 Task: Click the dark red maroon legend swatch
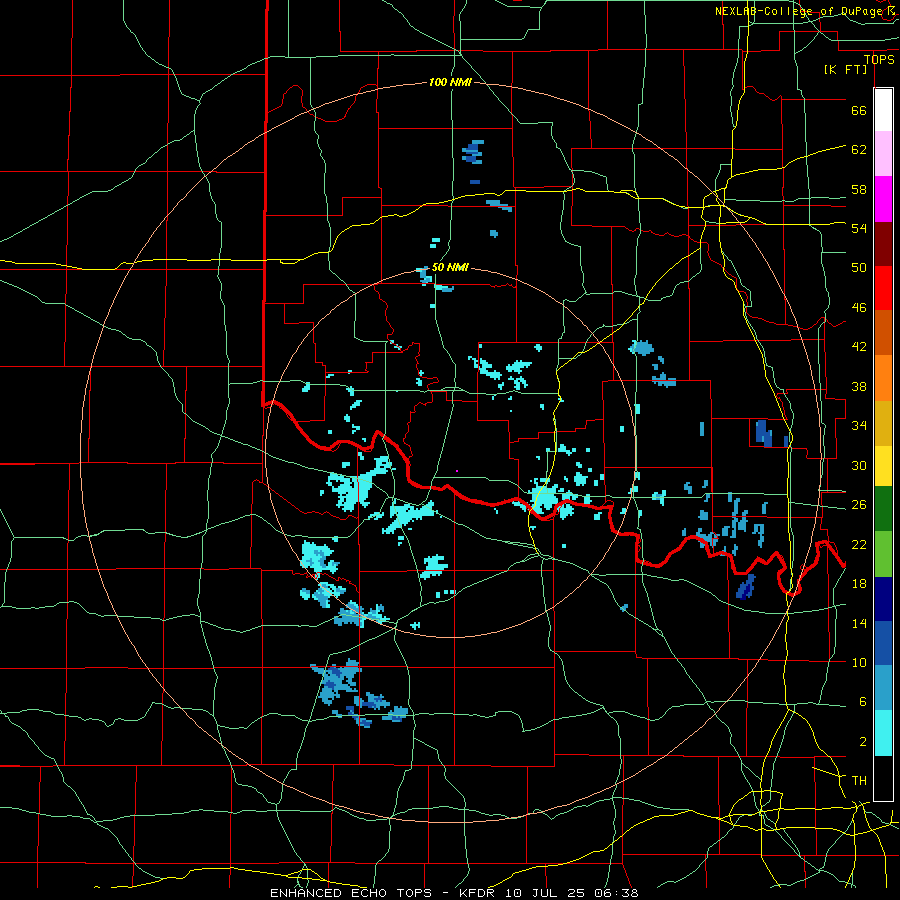883,243
